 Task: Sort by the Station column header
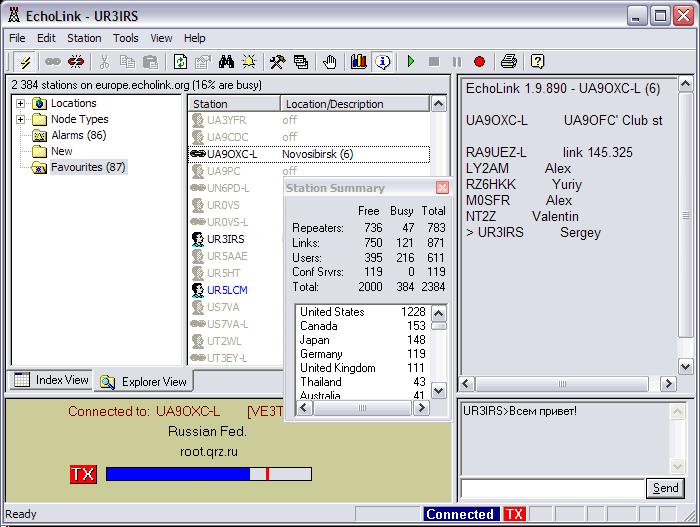click(234, 104)
